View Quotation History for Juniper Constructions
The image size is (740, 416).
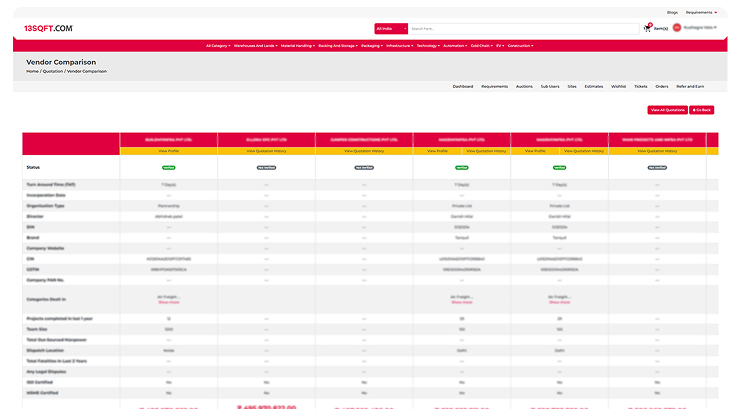(364, 151)
